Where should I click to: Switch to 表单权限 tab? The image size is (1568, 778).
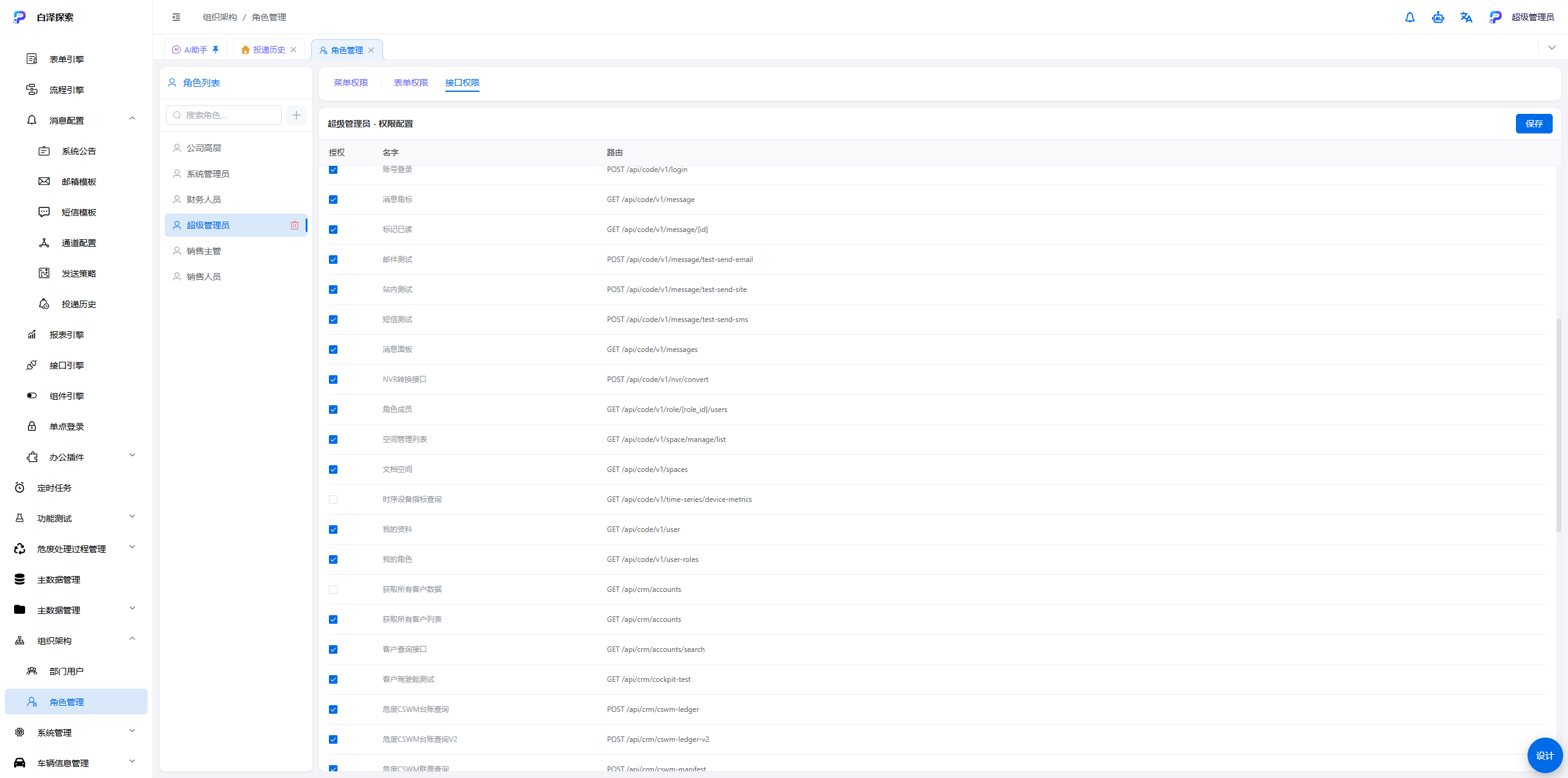click(411, 83)
